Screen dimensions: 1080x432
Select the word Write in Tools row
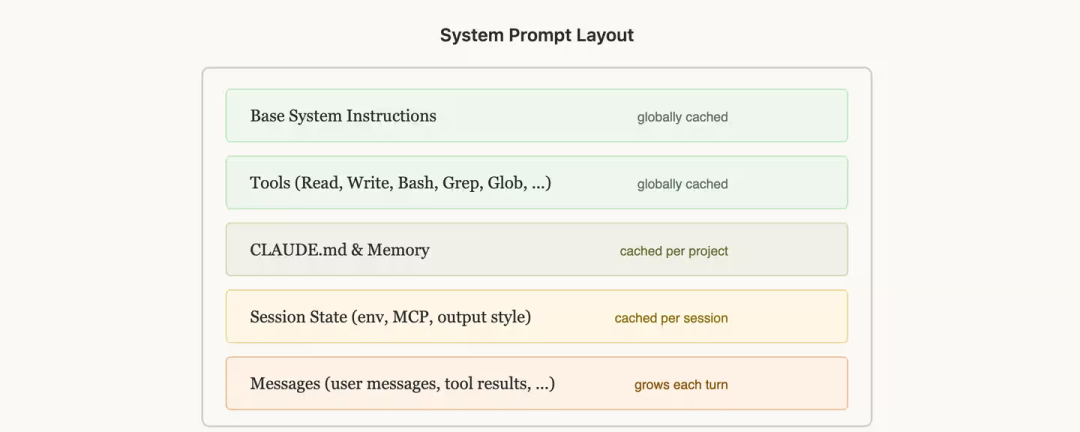[371, 183]
